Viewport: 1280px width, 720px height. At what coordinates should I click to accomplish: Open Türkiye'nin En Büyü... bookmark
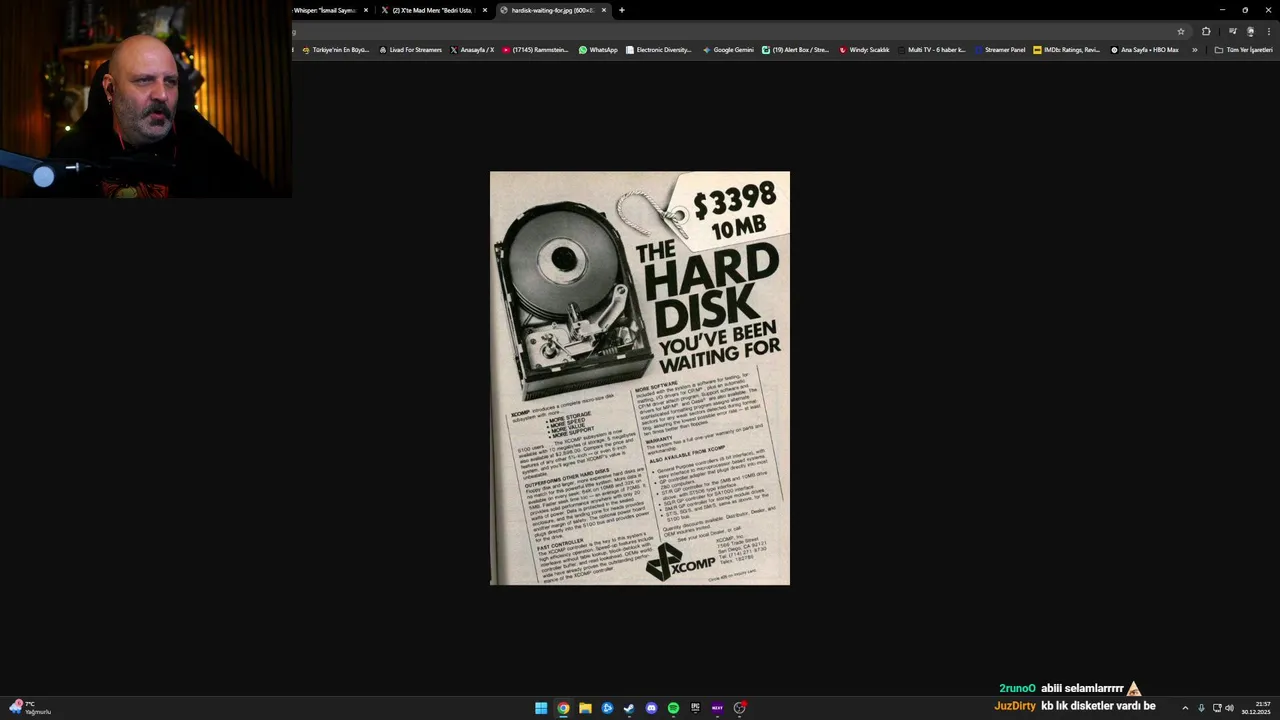click(336, 50)
